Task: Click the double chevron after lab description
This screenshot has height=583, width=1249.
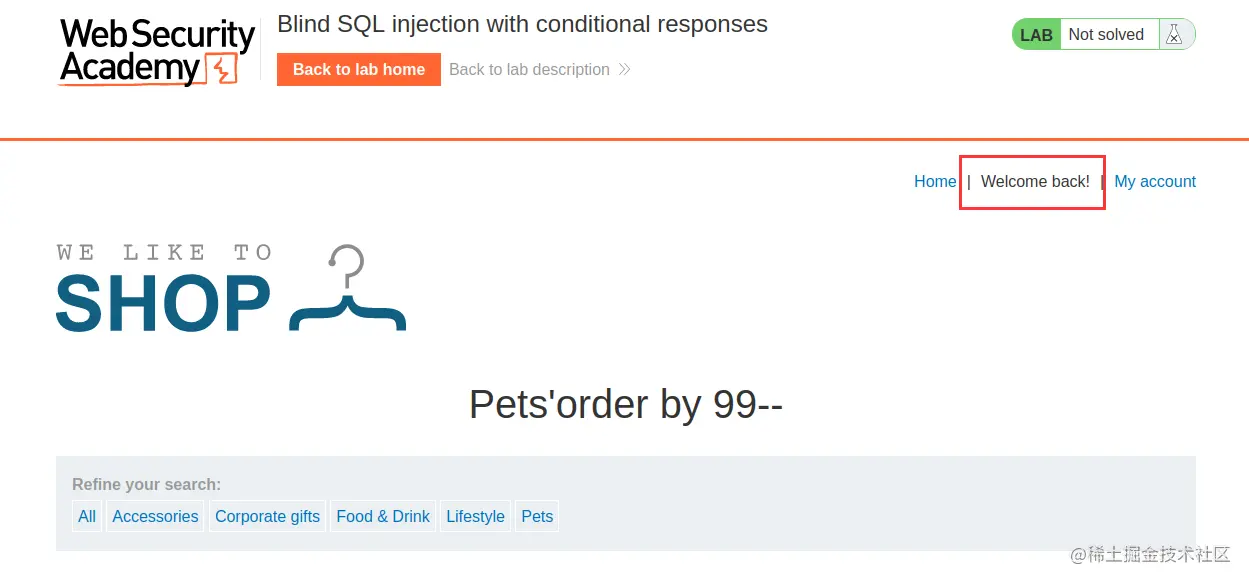Action: pos(624,69)
